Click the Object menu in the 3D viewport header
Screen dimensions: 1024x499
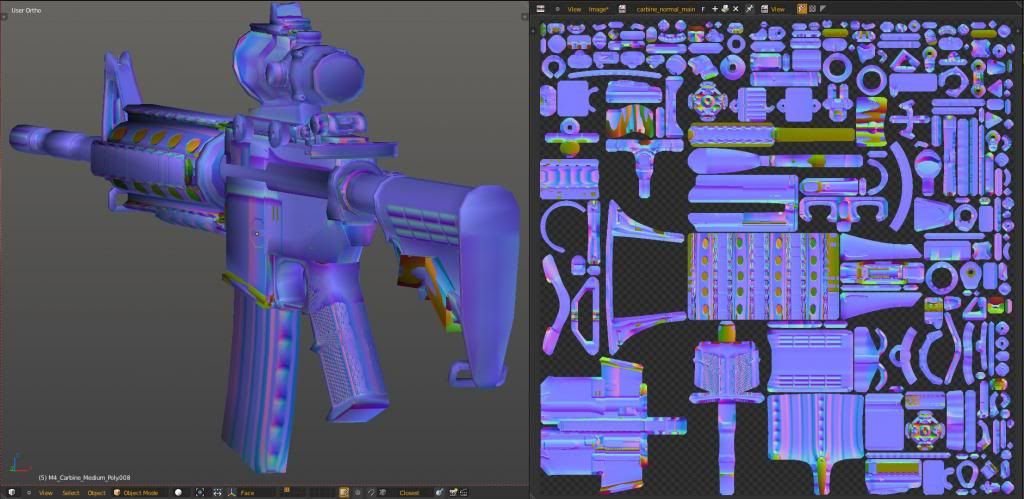point(96,492)
